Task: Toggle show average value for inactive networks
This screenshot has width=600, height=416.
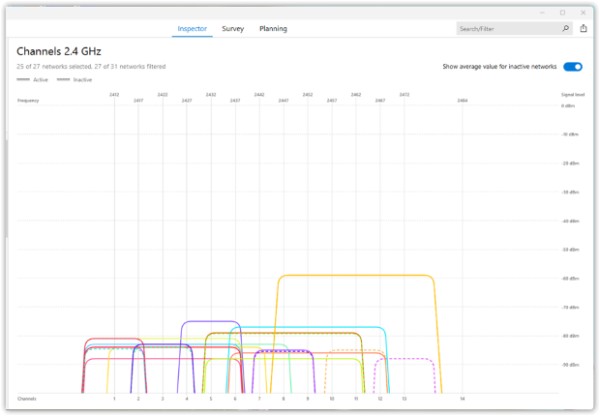Action: coord(573,67)
